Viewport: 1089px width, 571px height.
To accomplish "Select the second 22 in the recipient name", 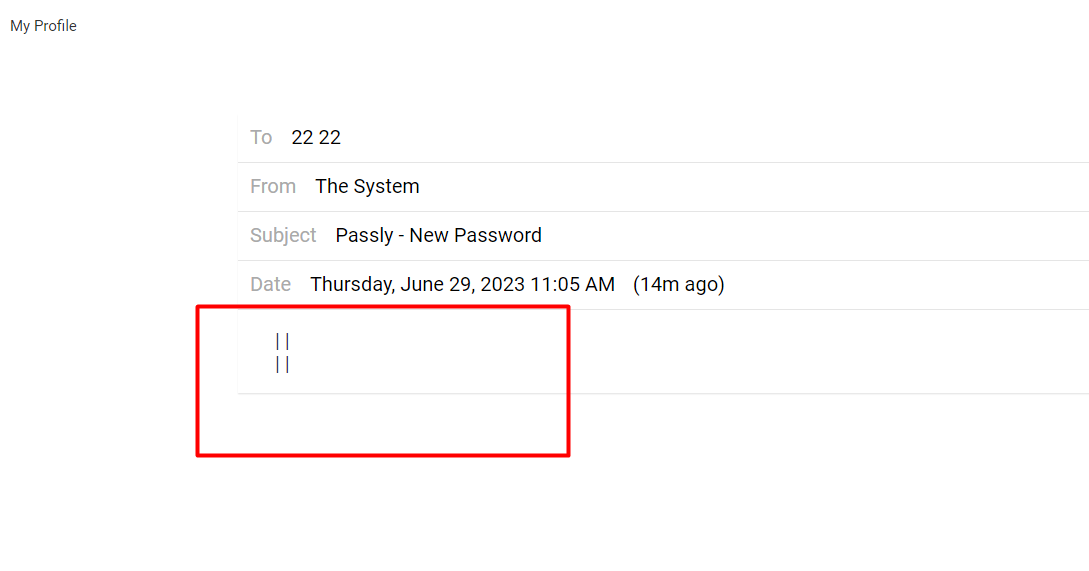I will (330, 138).
